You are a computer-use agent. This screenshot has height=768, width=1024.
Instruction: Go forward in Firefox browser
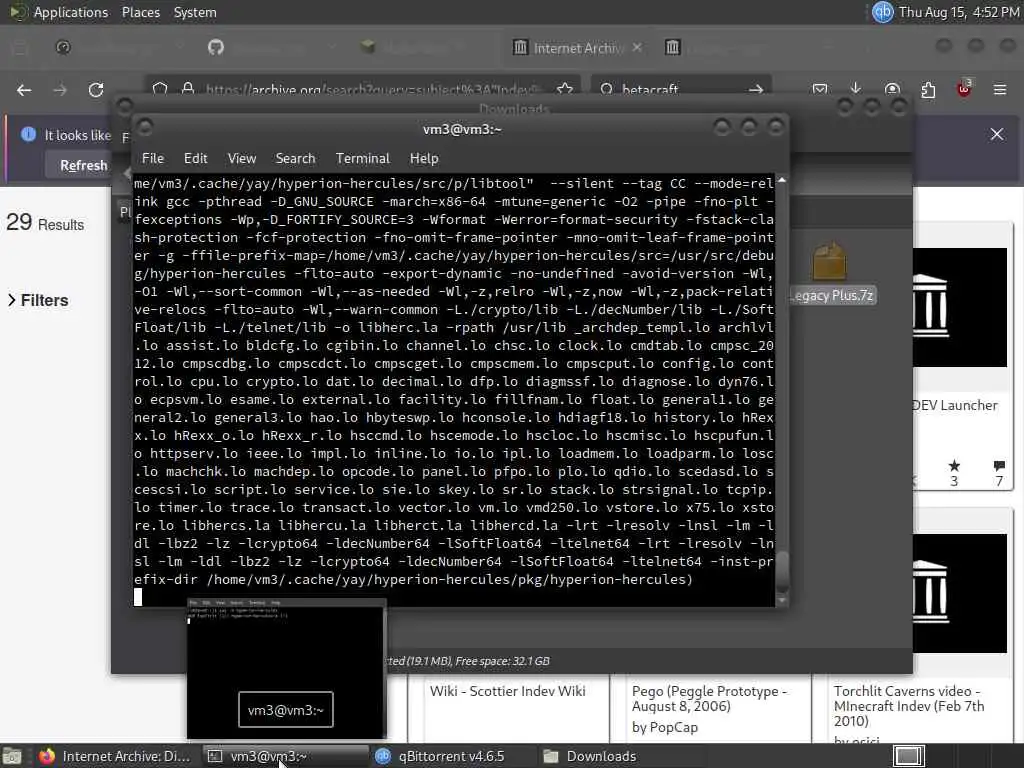coord(60,90)
